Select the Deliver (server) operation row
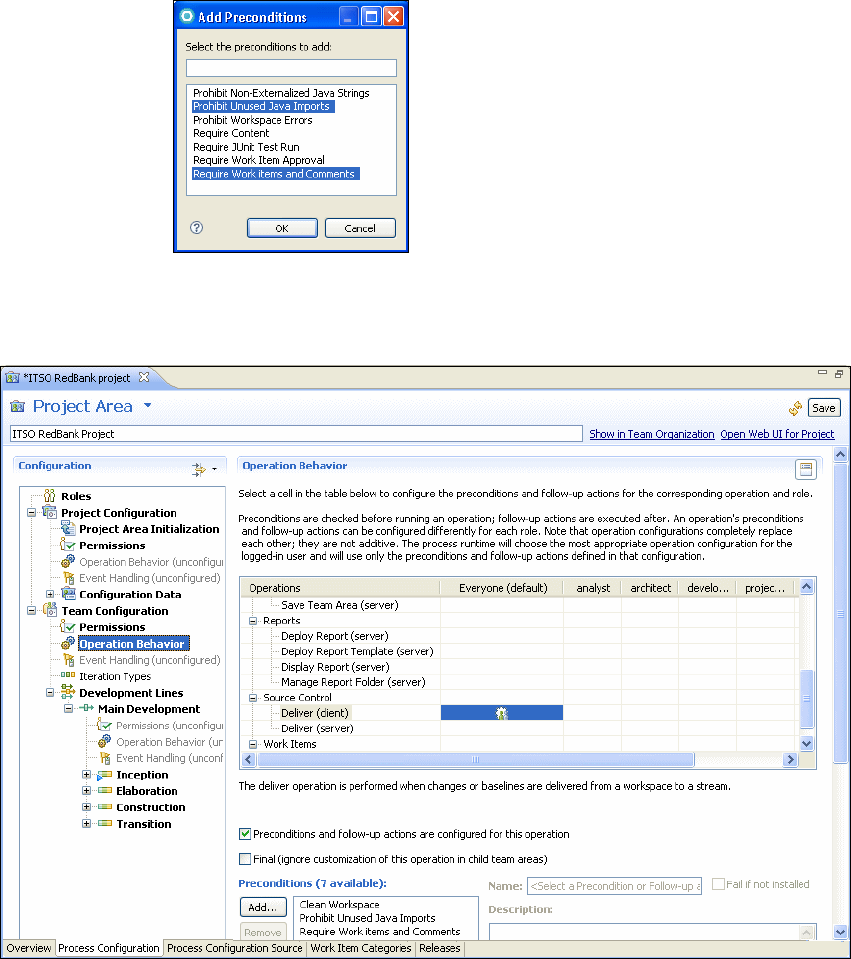The width and height of the screenshot is (851, 959). 317,728
